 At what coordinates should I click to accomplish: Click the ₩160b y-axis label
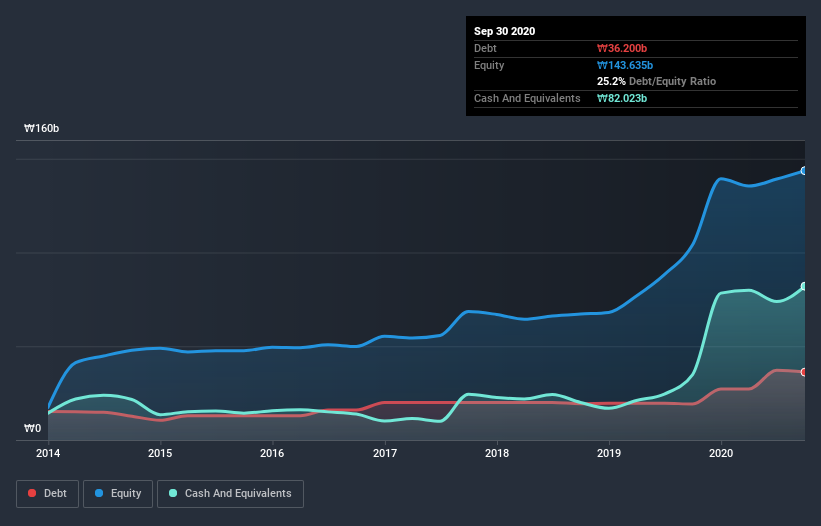click(x=41, y=128)
